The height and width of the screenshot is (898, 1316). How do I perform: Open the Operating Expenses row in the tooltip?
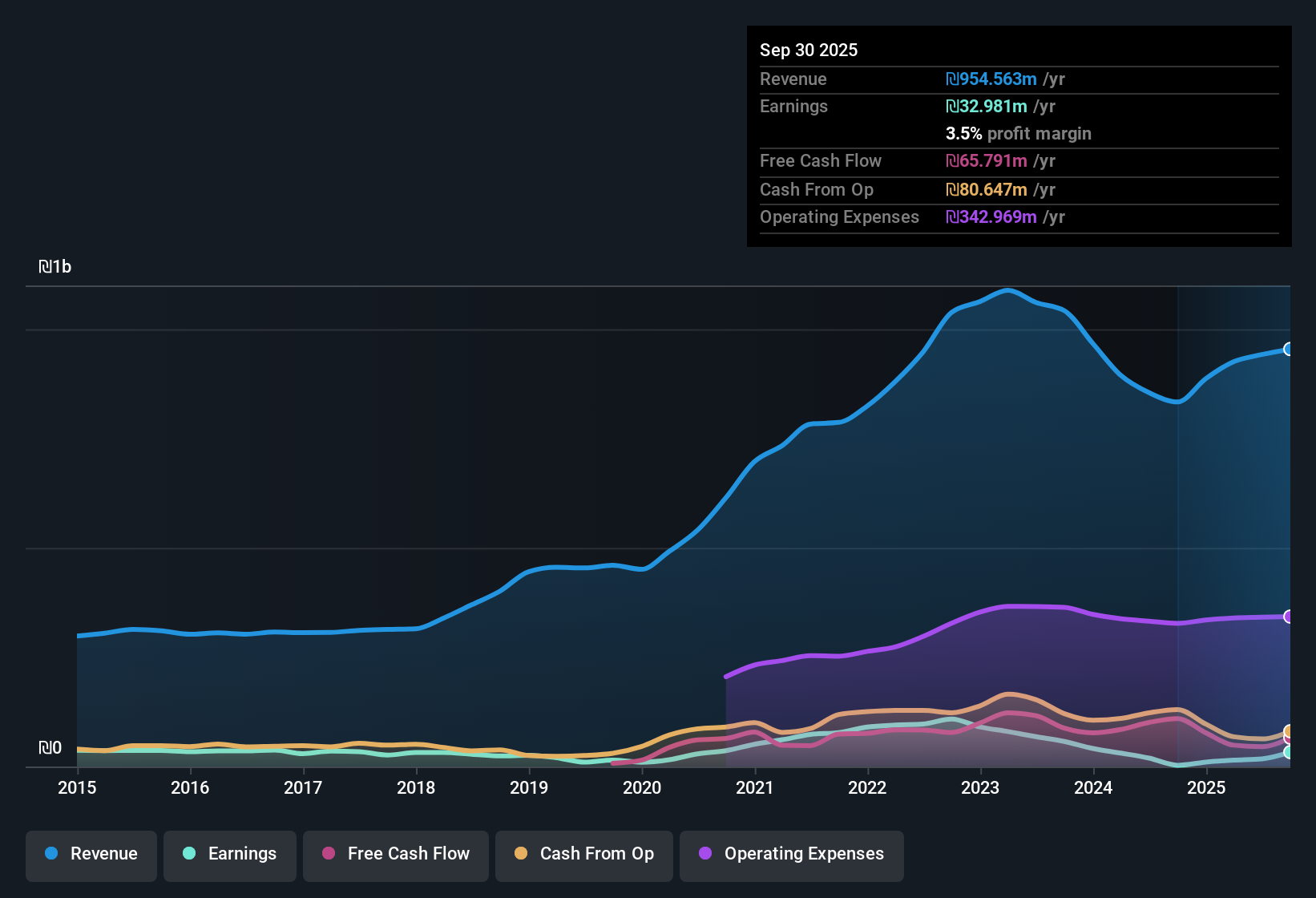point(839,217)
